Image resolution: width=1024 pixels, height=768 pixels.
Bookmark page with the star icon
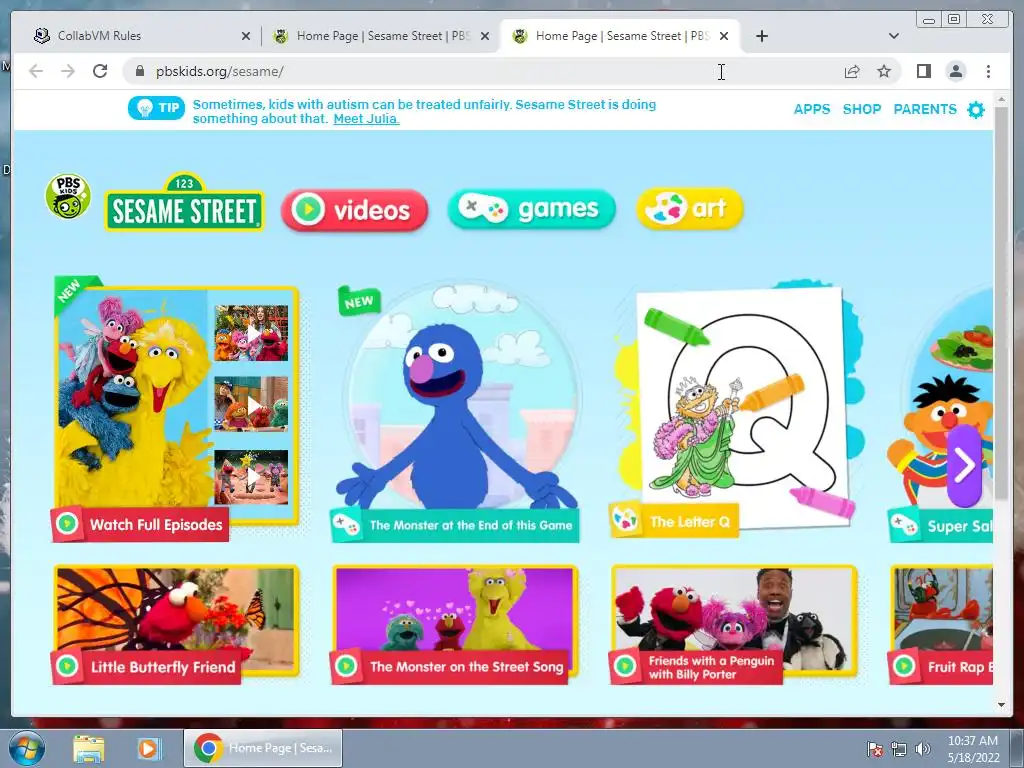coord(884,71)
